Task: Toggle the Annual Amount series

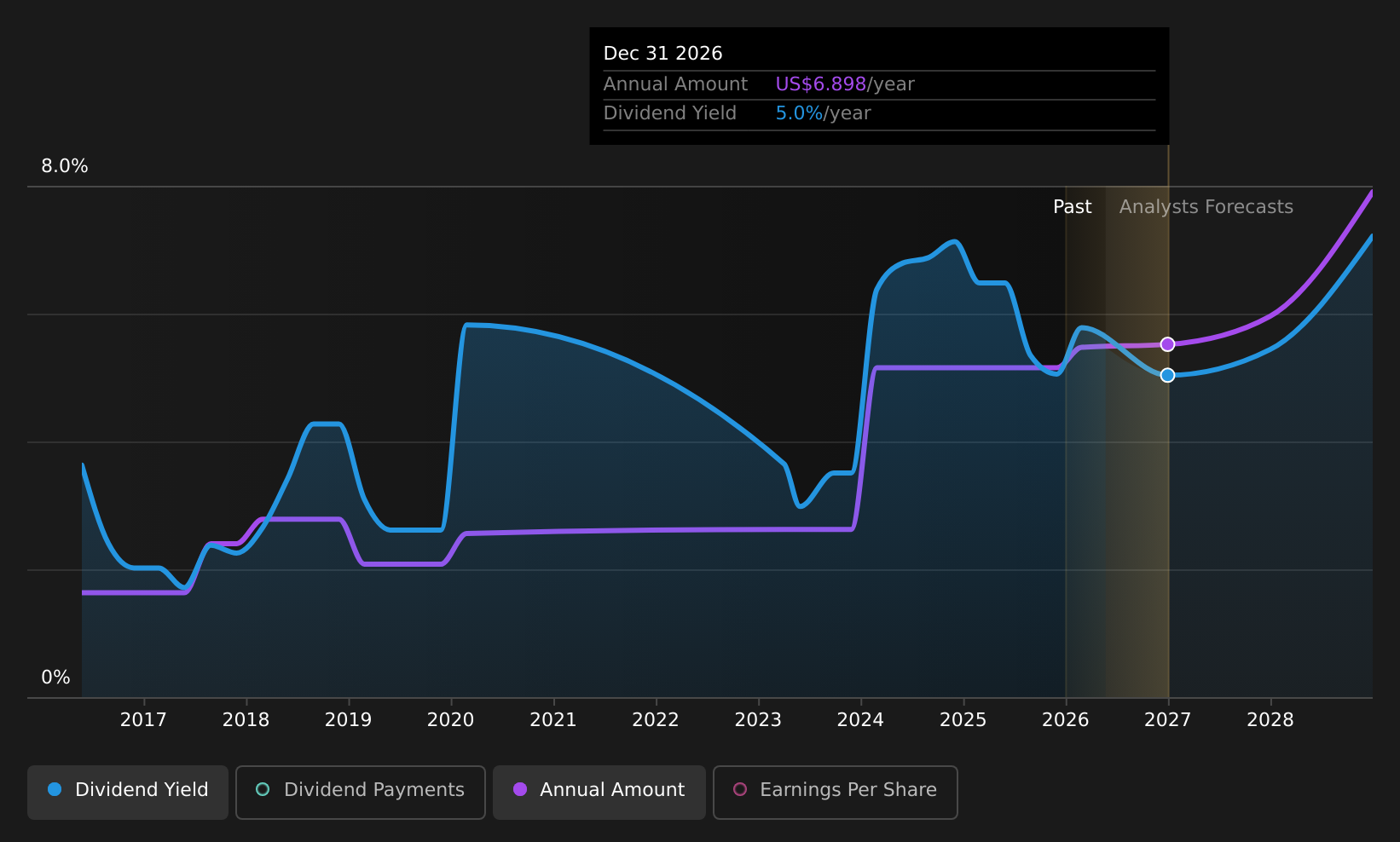Action: click(x=599, y=792)
